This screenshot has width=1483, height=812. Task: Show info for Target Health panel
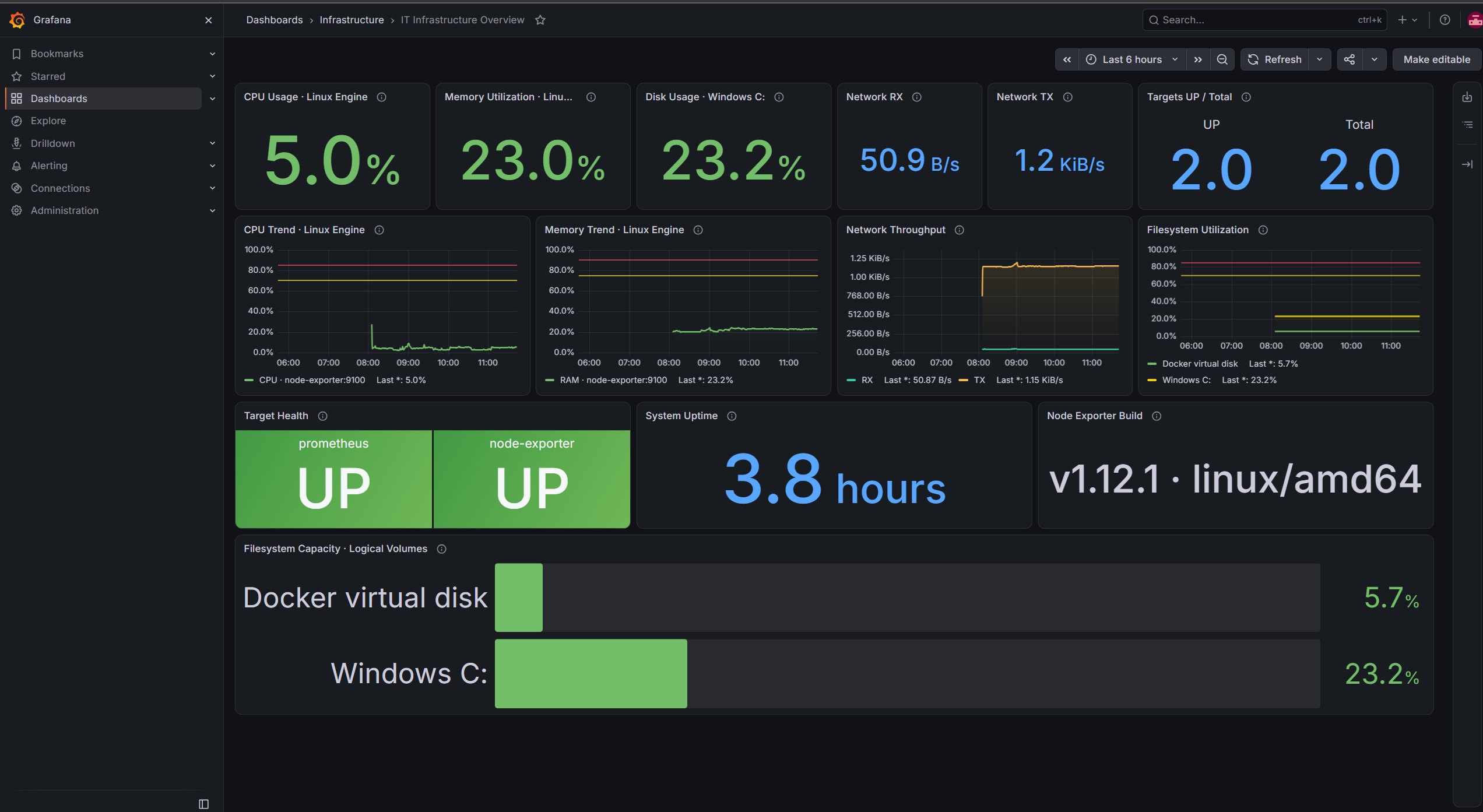click(323, 416)
